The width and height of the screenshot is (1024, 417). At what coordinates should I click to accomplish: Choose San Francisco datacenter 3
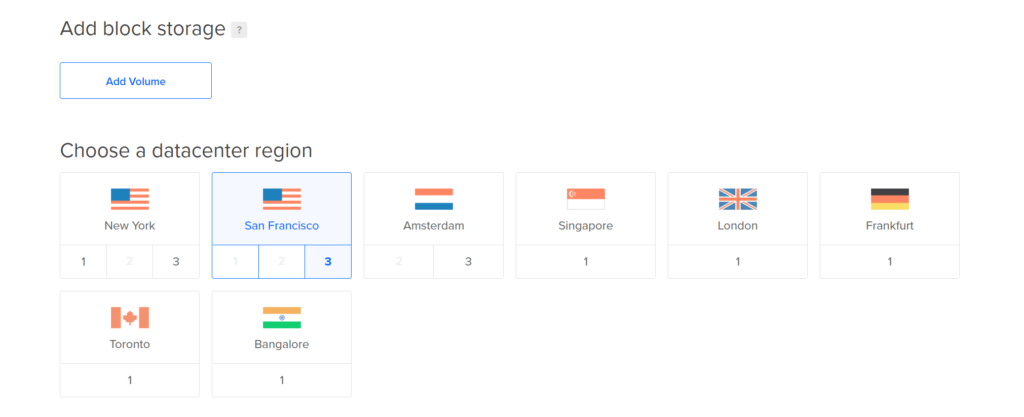328,262
